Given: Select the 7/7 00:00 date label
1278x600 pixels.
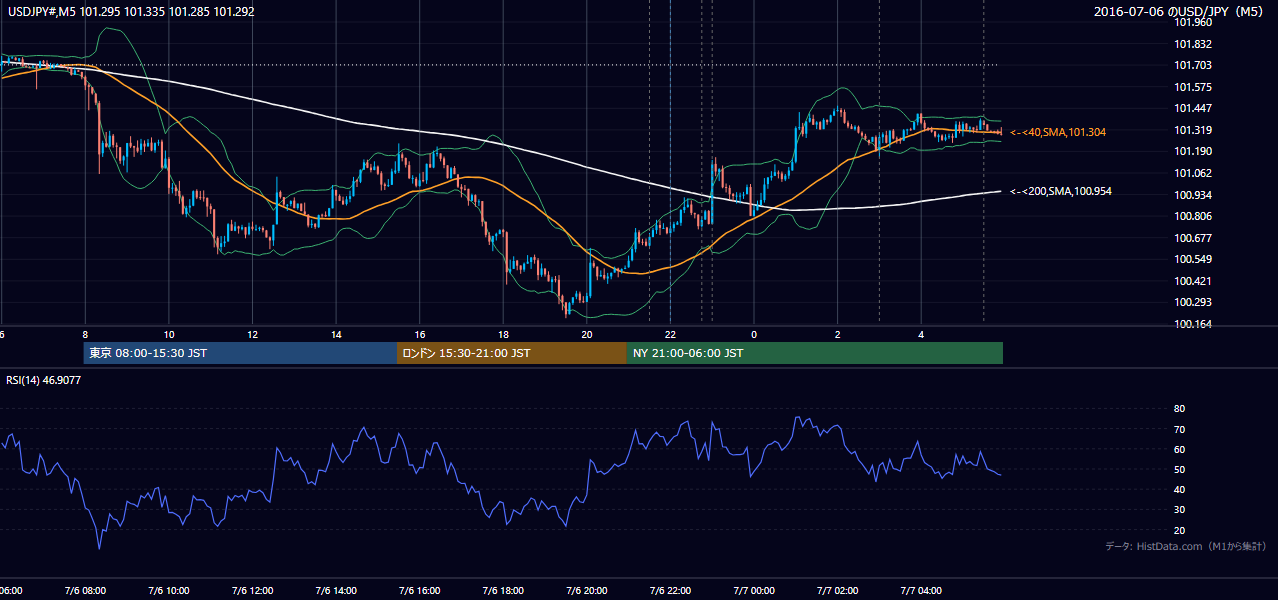Looking at the screenshot, I should (754, 591).
